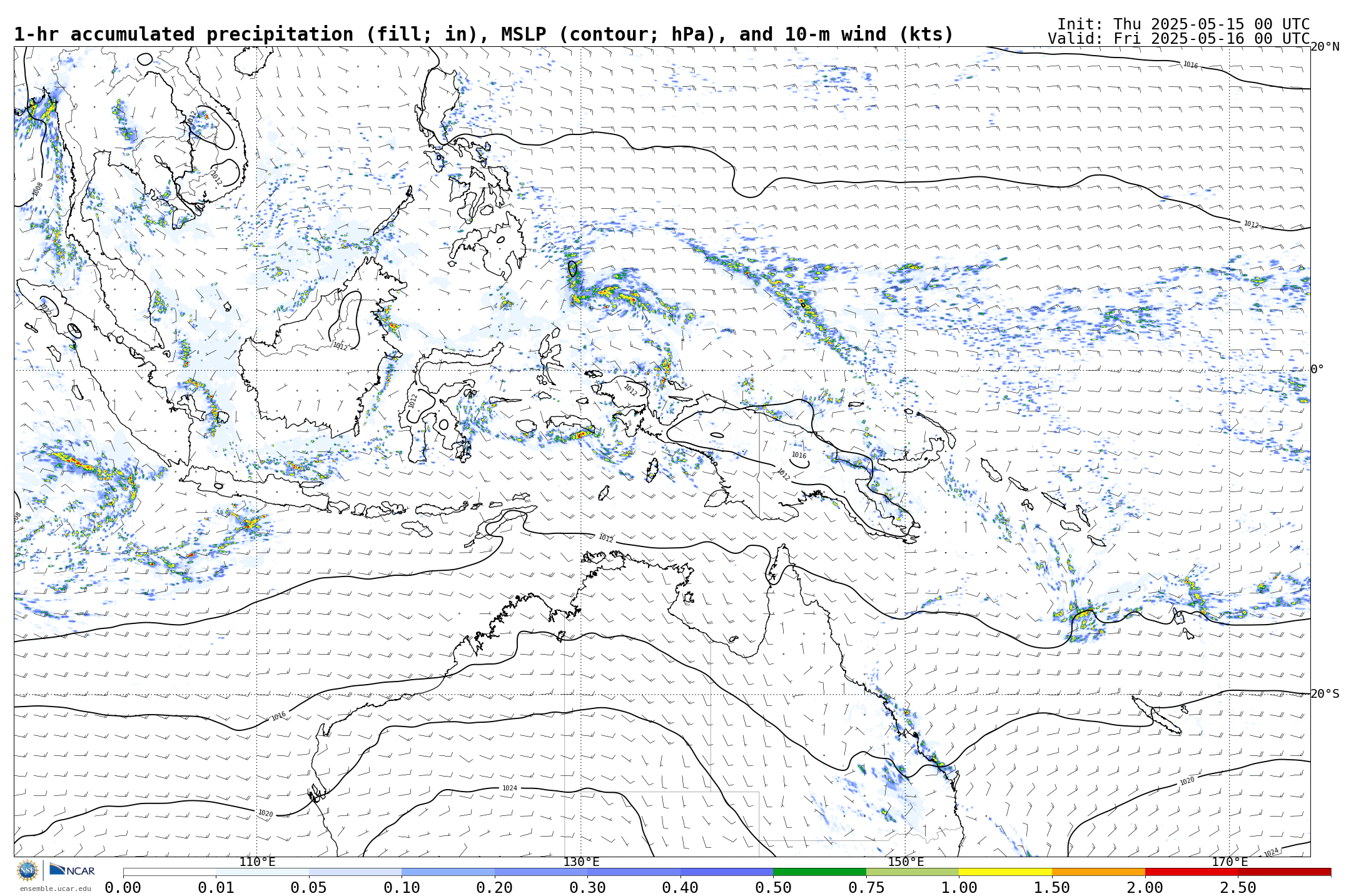Click the 0.20 color bar label
Viewport: 1351px width, 896px height.
click(x=495, y=888)
